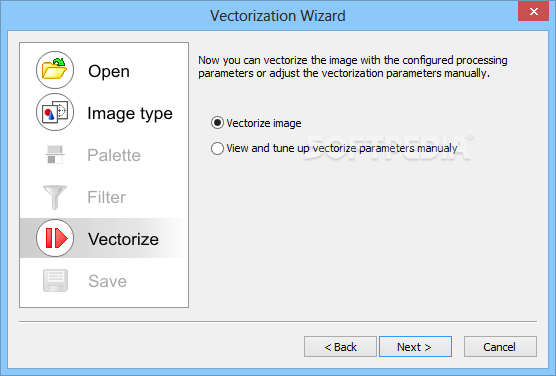
Task: Close the Vectorization Wizard window
Action: [x=533, y=12]
